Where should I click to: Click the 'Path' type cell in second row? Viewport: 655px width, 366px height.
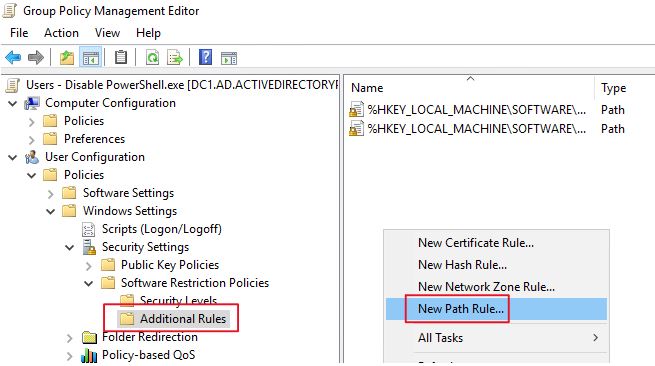click(x=613, y=129)
